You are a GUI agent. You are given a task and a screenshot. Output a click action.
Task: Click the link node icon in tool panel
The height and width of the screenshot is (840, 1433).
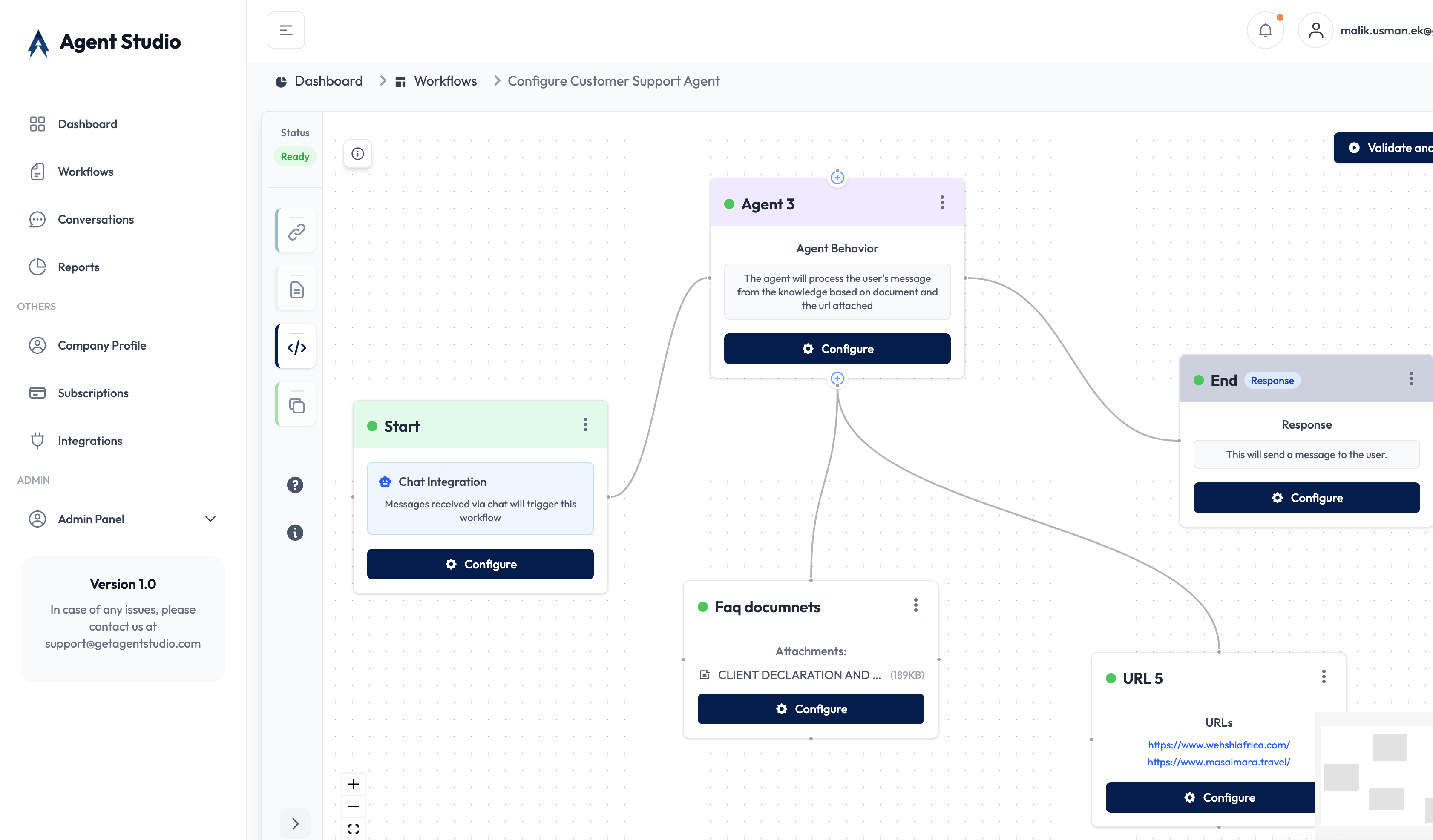click(296, 231)
